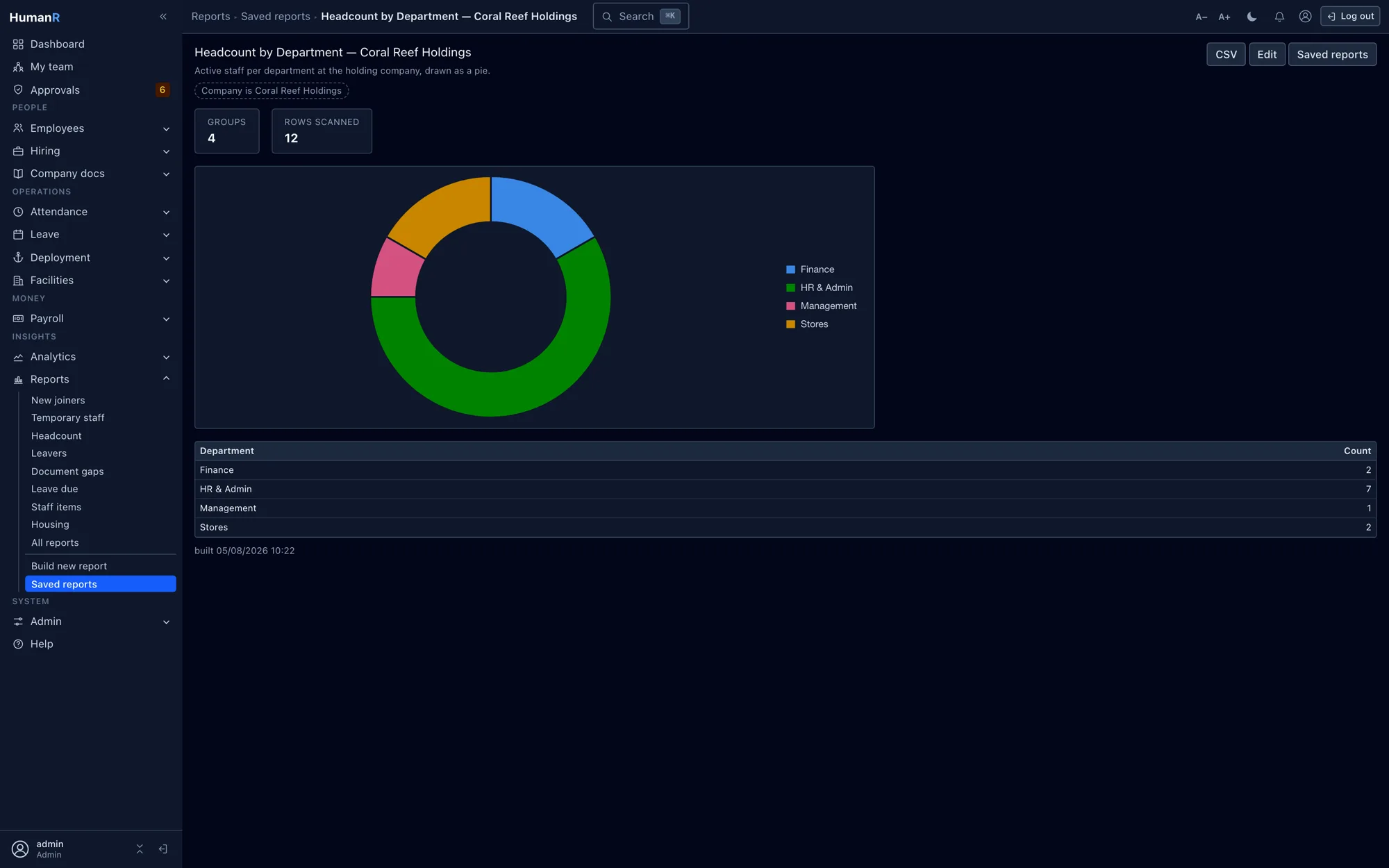1389x868 pixels.
Task: Click the Reports bar chart icon
Action: point(18,380)
